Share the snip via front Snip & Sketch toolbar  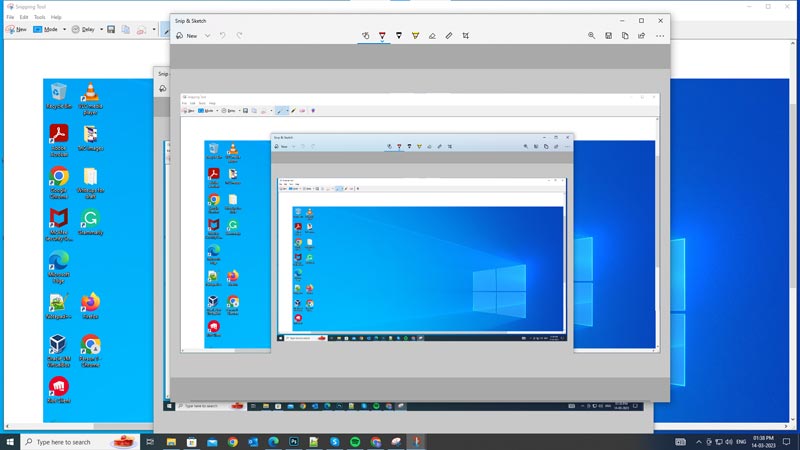click(642, 36)
